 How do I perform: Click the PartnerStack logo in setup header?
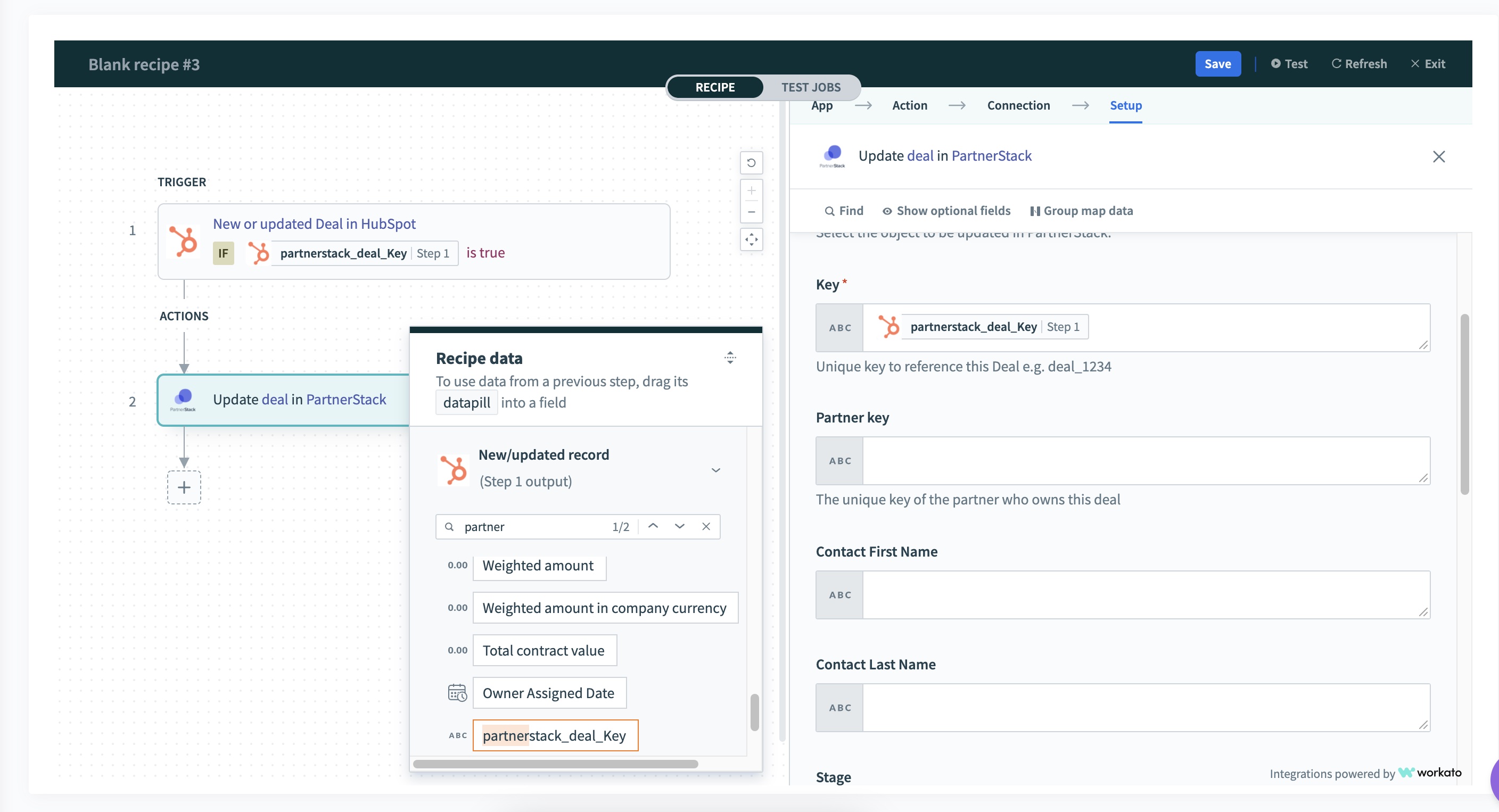[x=832, y=156]
